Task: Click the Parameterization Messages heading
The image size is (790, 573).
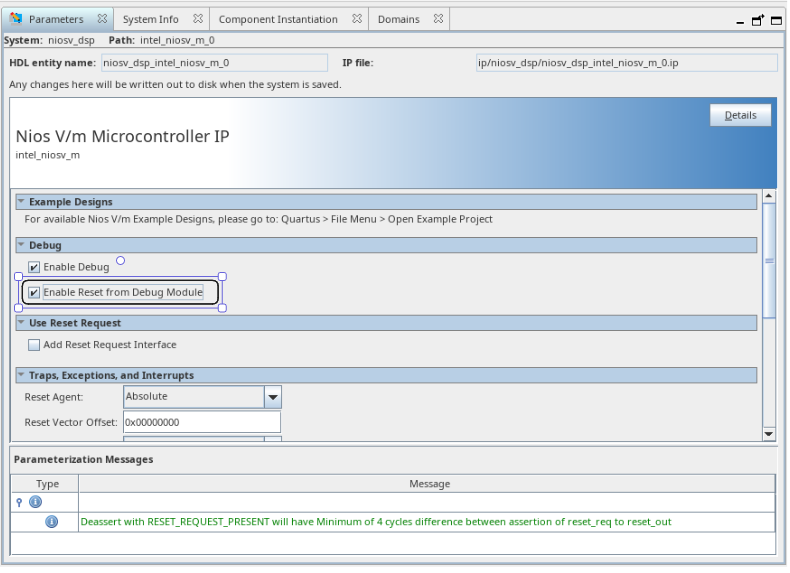Action: pos(84,461)
